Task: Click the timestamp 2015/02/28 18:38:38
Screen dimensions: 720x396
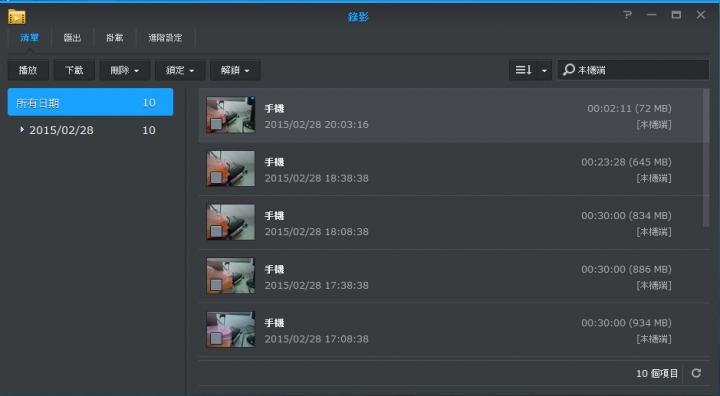Action: tap(316, 178)
